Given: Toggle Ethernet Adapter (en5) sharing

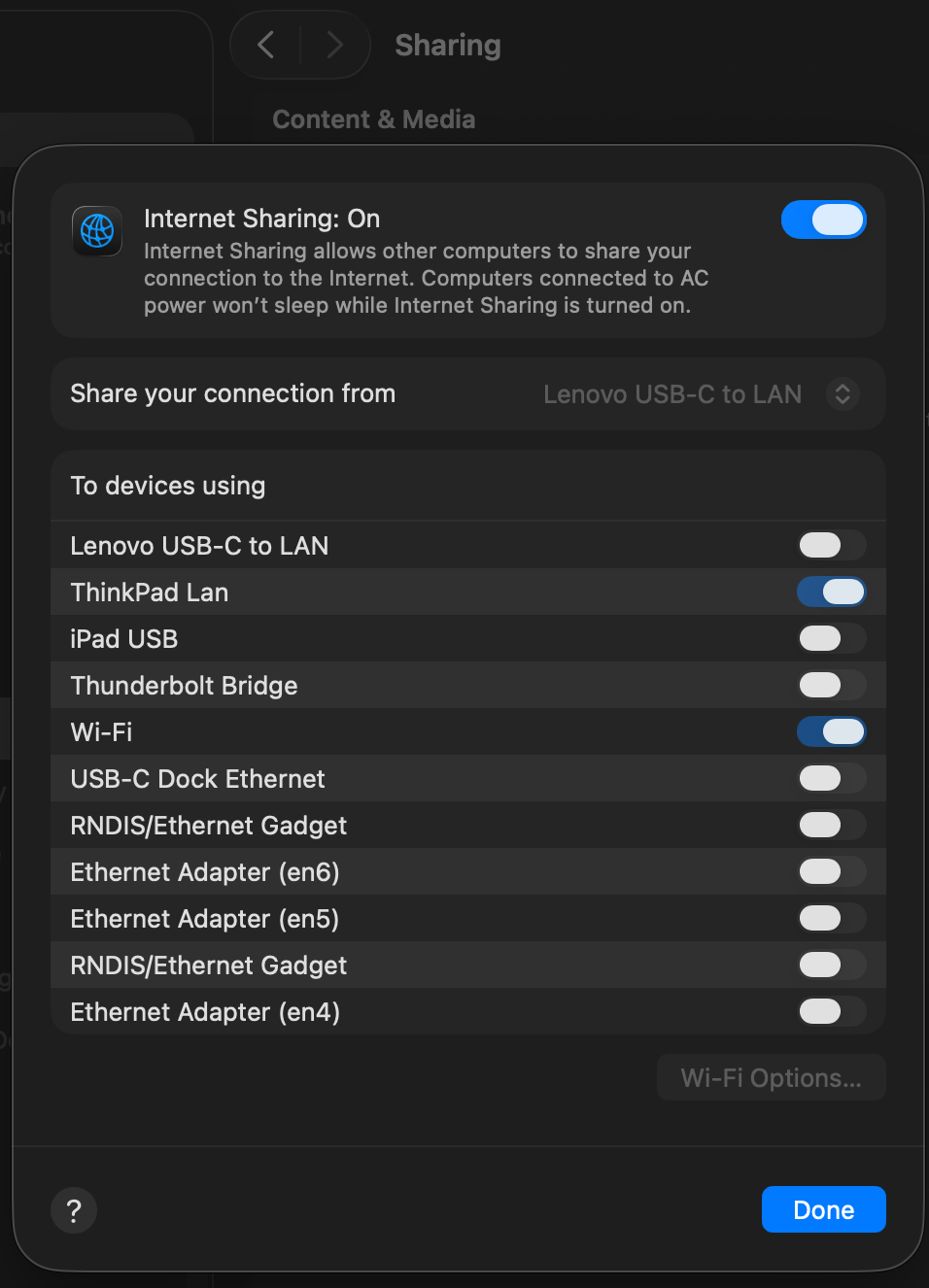Looking at the screenshot, I should click(831, 919).
